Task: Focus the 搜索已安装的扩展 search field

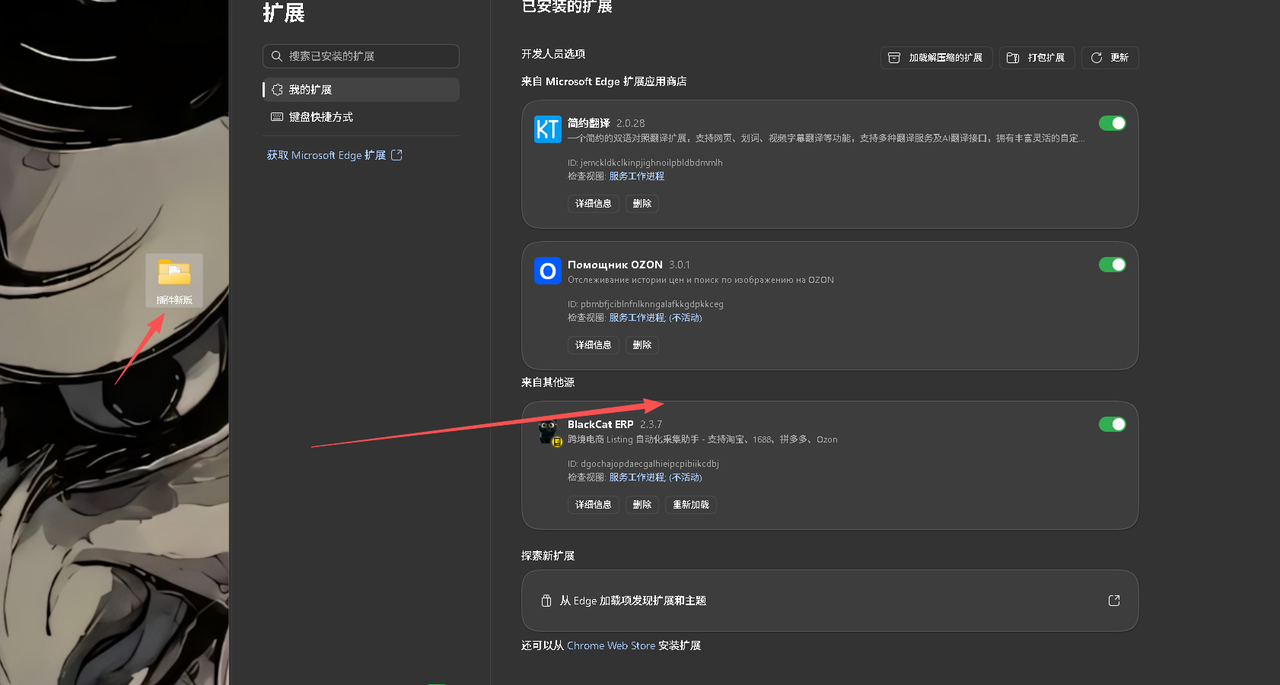Action: [361, 56]
